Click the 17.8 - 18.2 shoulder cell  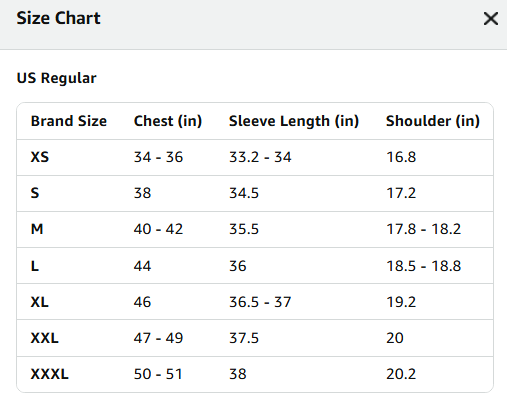[423, 229]
